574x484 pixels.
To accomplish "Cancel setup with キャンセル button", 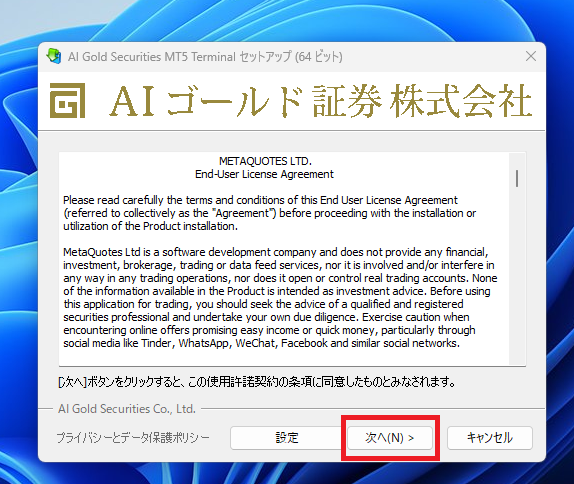I will coord(489,438).
